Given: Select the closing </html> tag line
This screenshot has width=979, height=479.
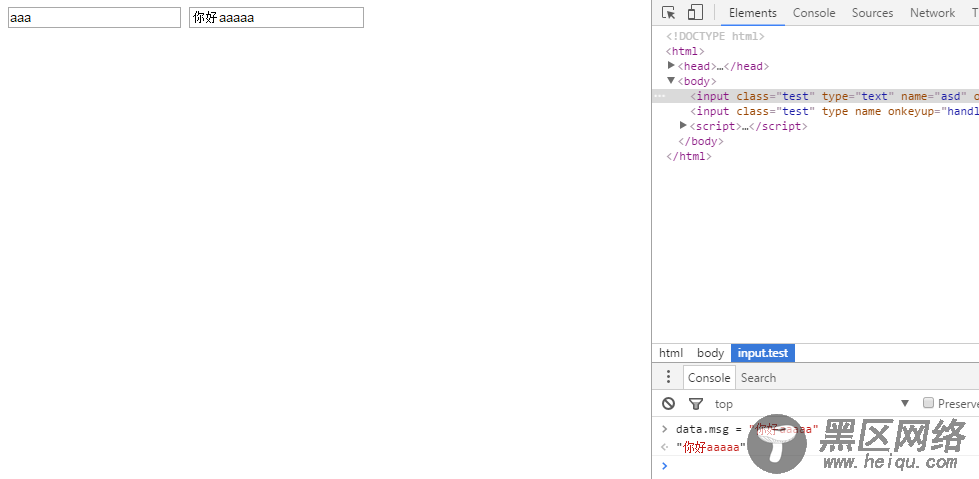Looking at the screenshot, I should click(689, 156).
